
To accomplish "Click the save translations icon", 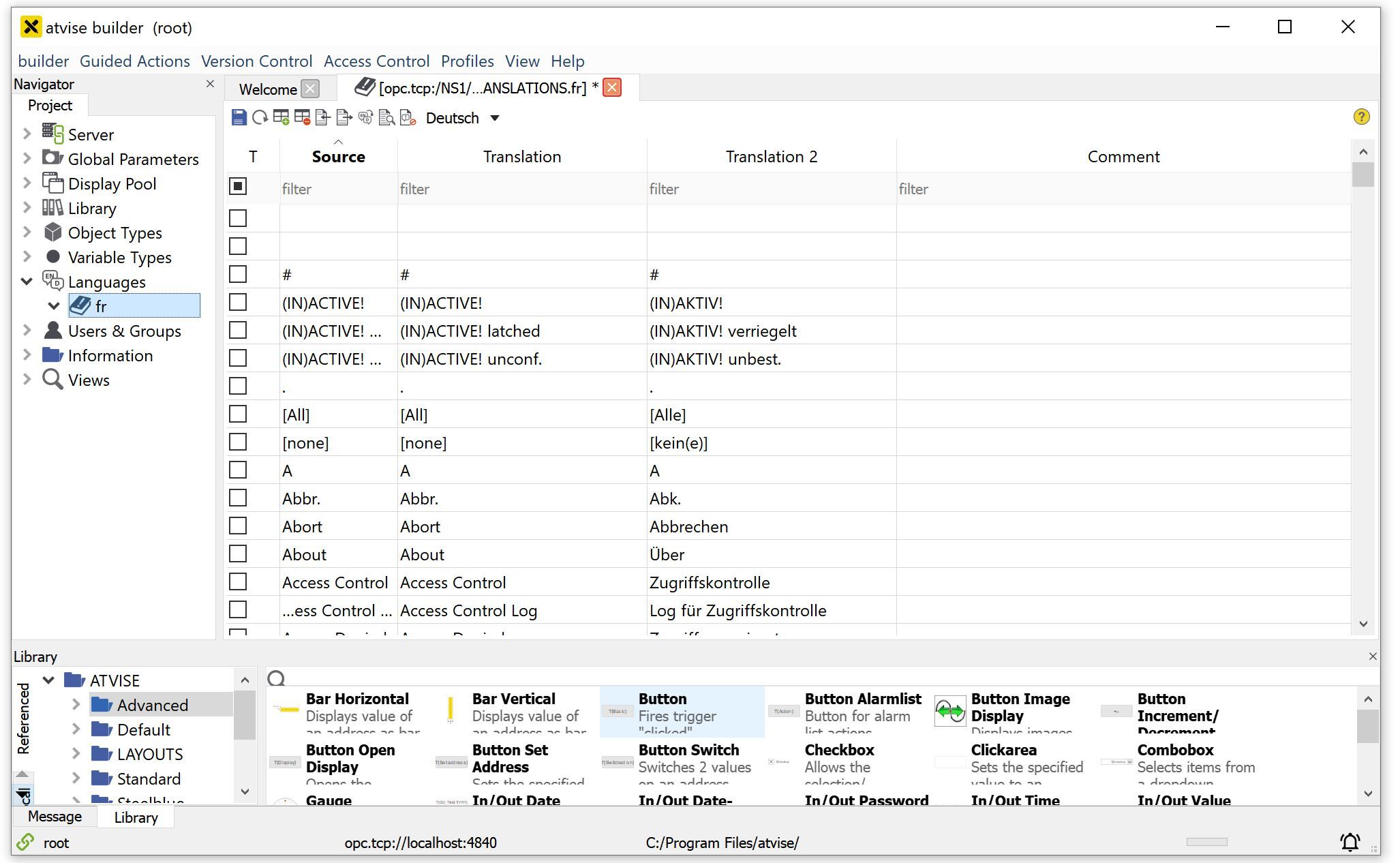I will (239, 118).
